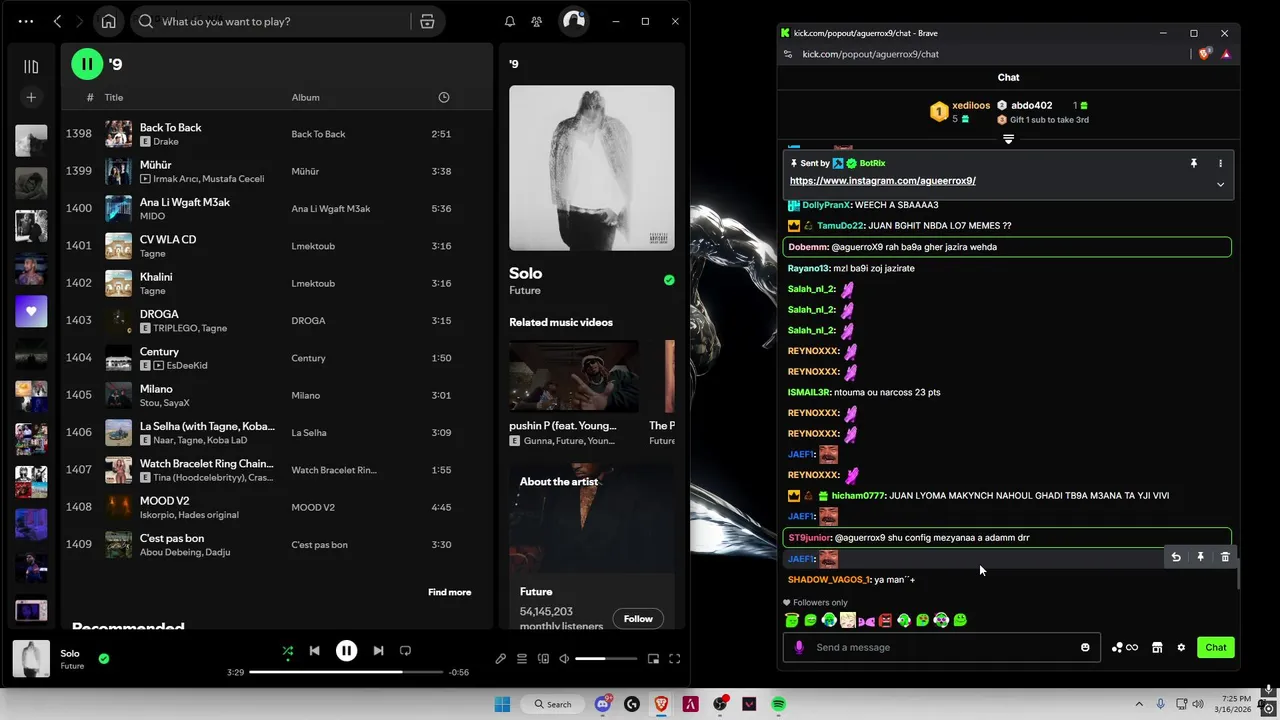Open Spotify play queue icon
This screenshot has width=1280, height=720.
[x=522, y=659]
